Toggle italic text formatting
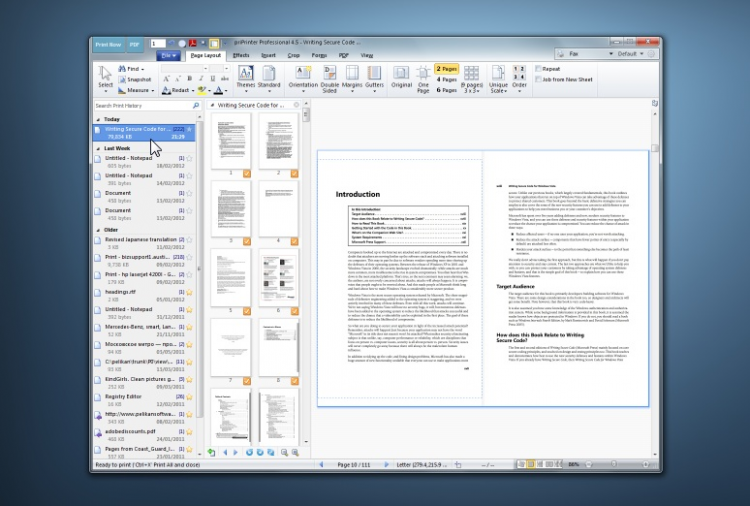750x506 pixels. tap(201, 78)
